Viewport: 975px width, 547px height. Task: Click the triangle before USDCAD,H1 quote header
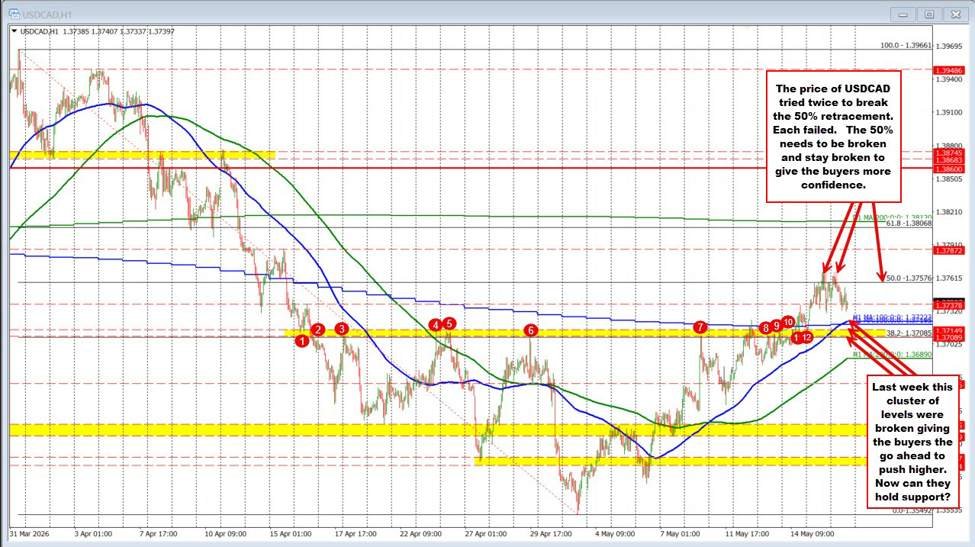[x=14, y=31]
